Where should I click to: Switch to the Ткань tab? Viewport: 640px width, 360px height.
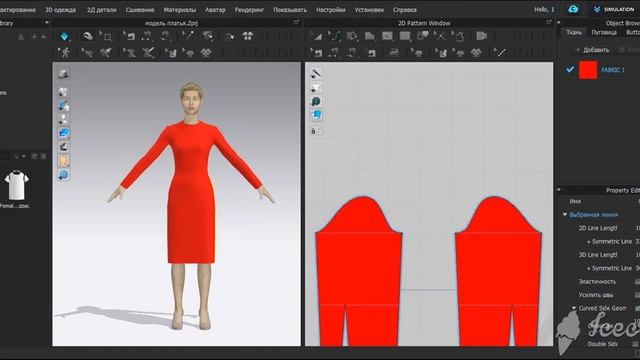[574, 32]
